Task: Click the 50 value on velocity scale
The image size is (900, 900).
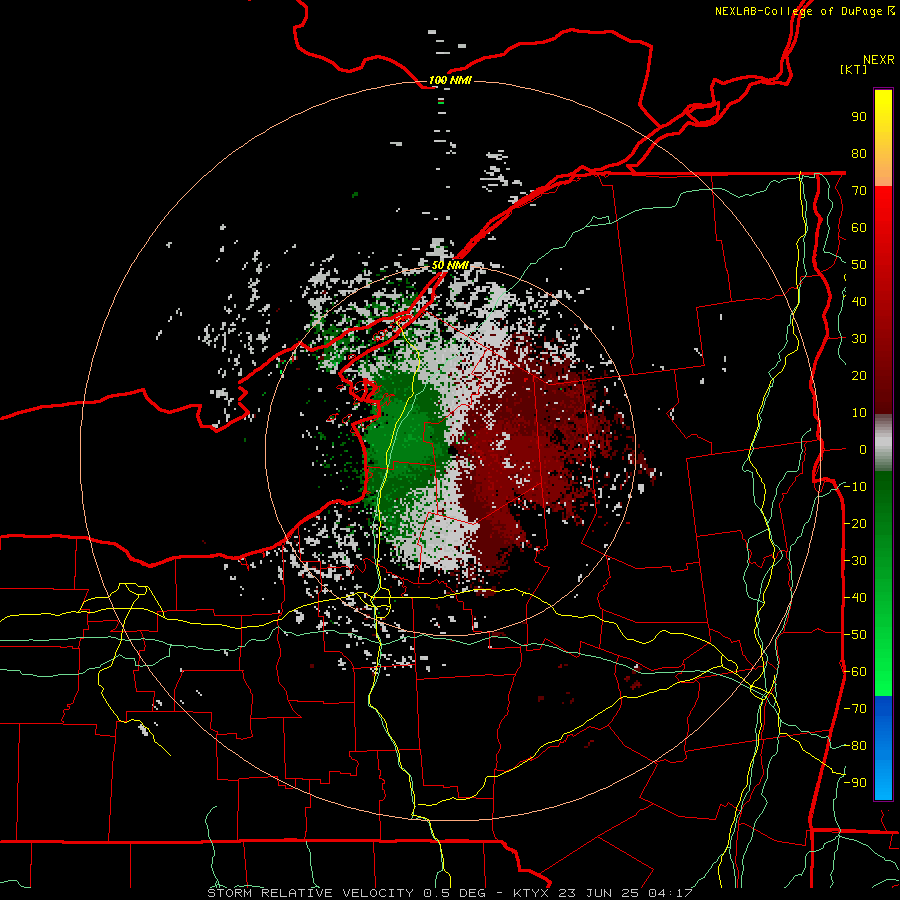Action: (x=859, y=265)
